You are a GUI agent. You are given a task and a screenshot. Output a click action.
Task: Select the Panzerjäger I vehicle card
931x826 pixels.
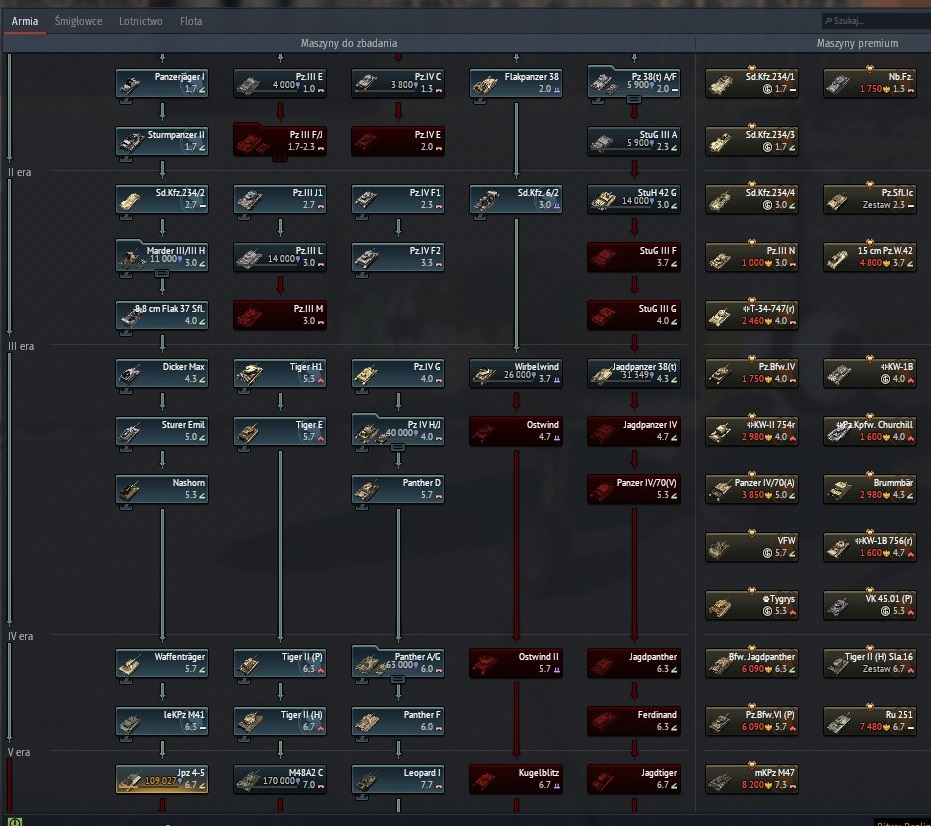[x=162, y=83]
